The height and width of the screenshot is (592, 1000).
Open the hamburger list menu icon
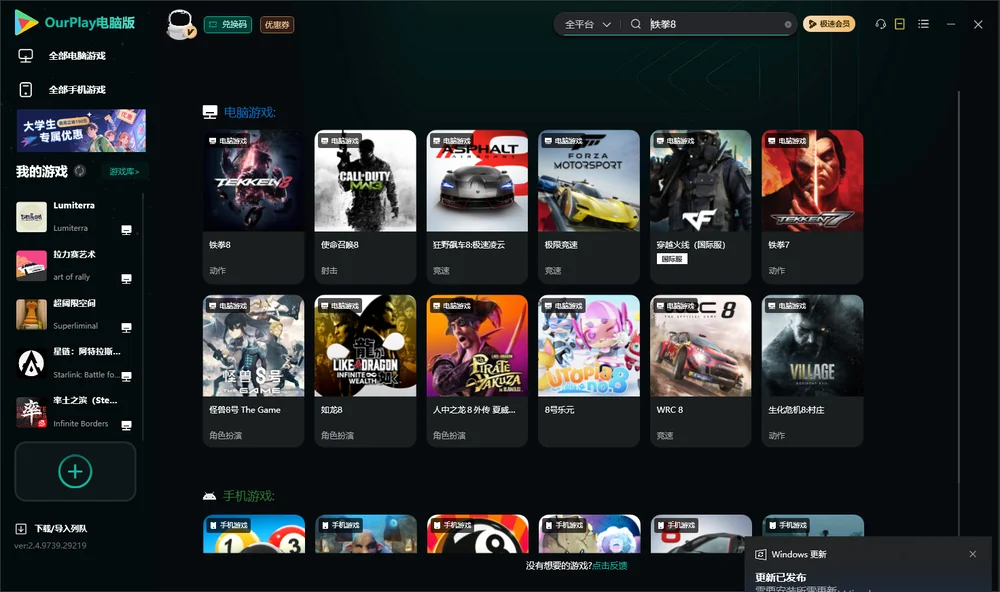click(923, 24)
